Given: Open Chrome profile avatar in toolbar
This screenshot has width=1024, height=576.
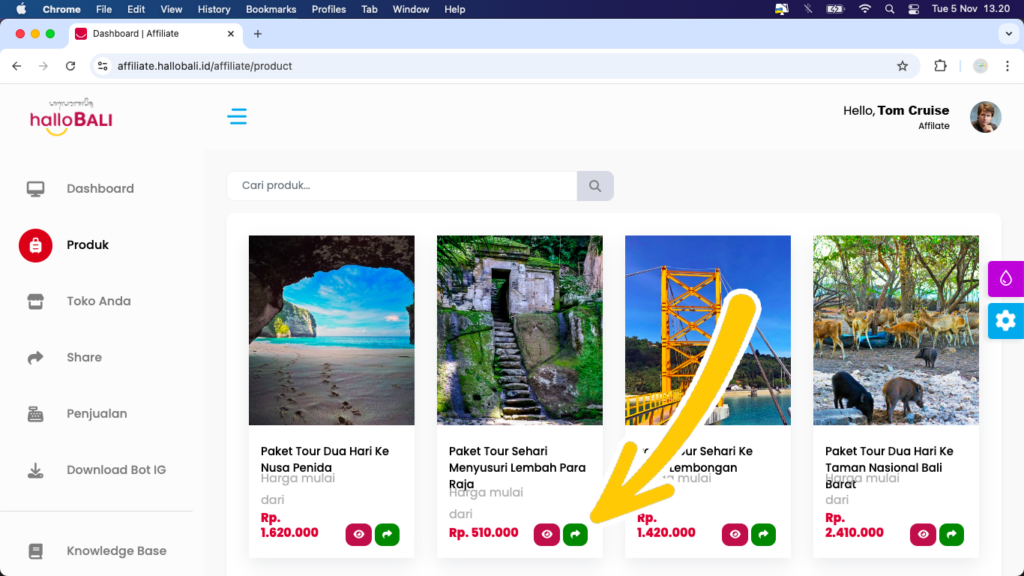Looking at the screenshot, I should pyautogui.click(x=980, y=66).
